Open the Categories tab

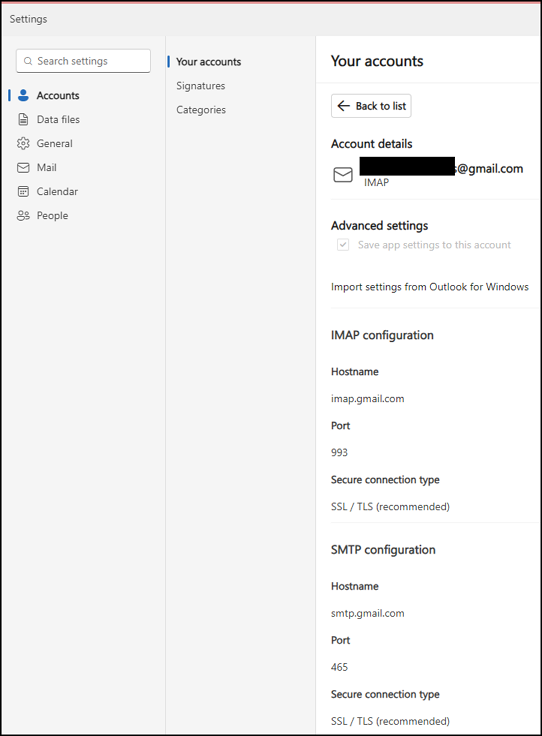[201, 109]
